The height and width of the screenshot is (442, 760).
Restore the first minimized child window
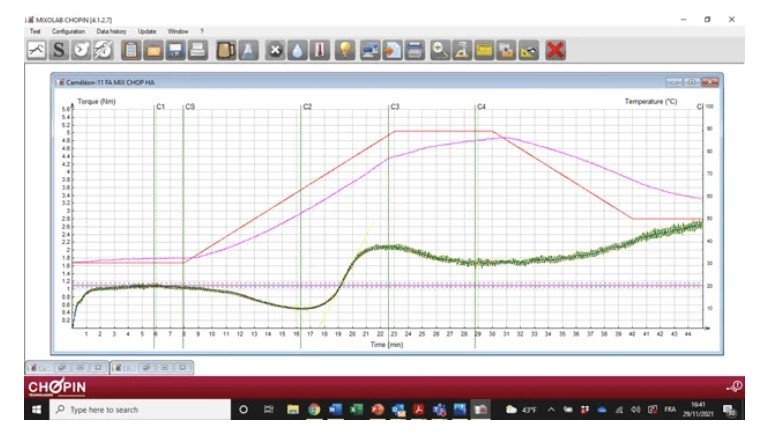61,367
